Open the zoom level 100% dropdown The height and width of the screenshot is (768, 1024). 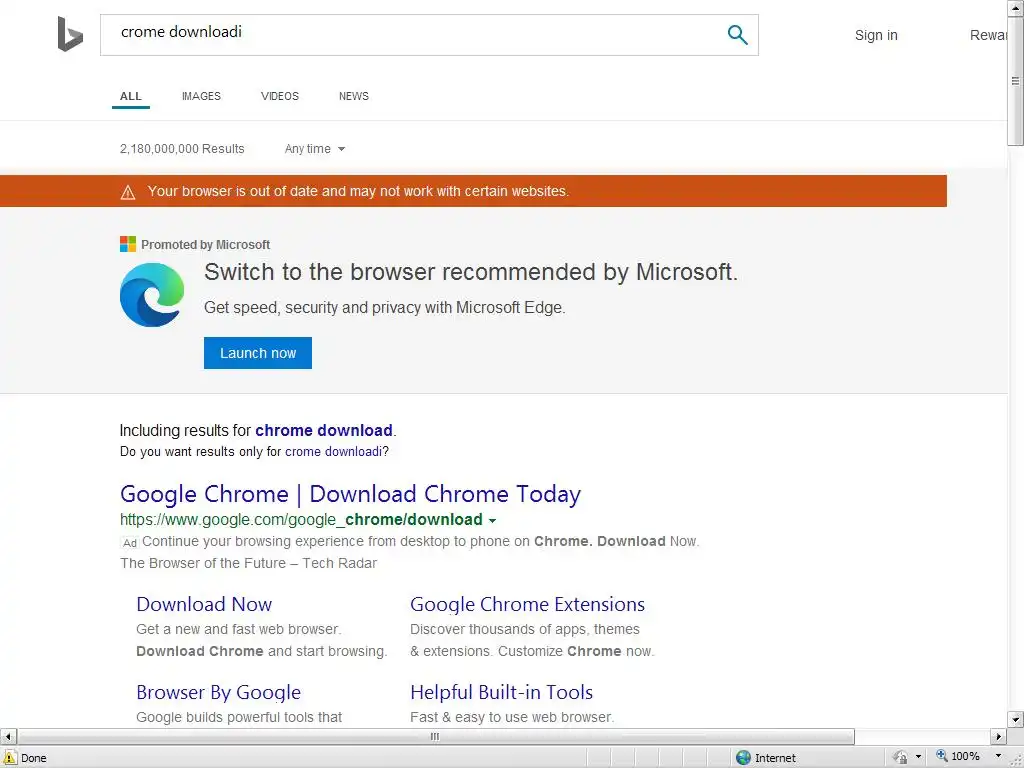pos(996,758)
